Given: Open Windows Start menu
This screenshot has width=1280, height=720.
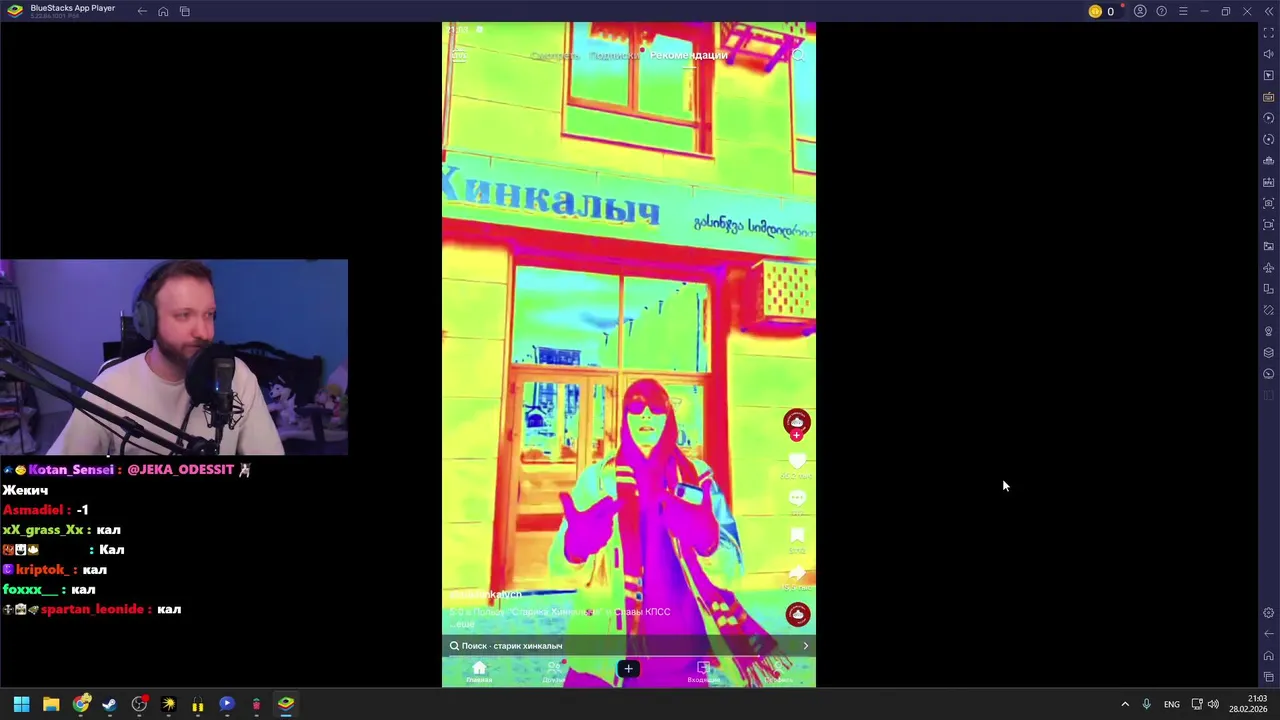Looking at the screenshot, I should click(x=21, y=704).
